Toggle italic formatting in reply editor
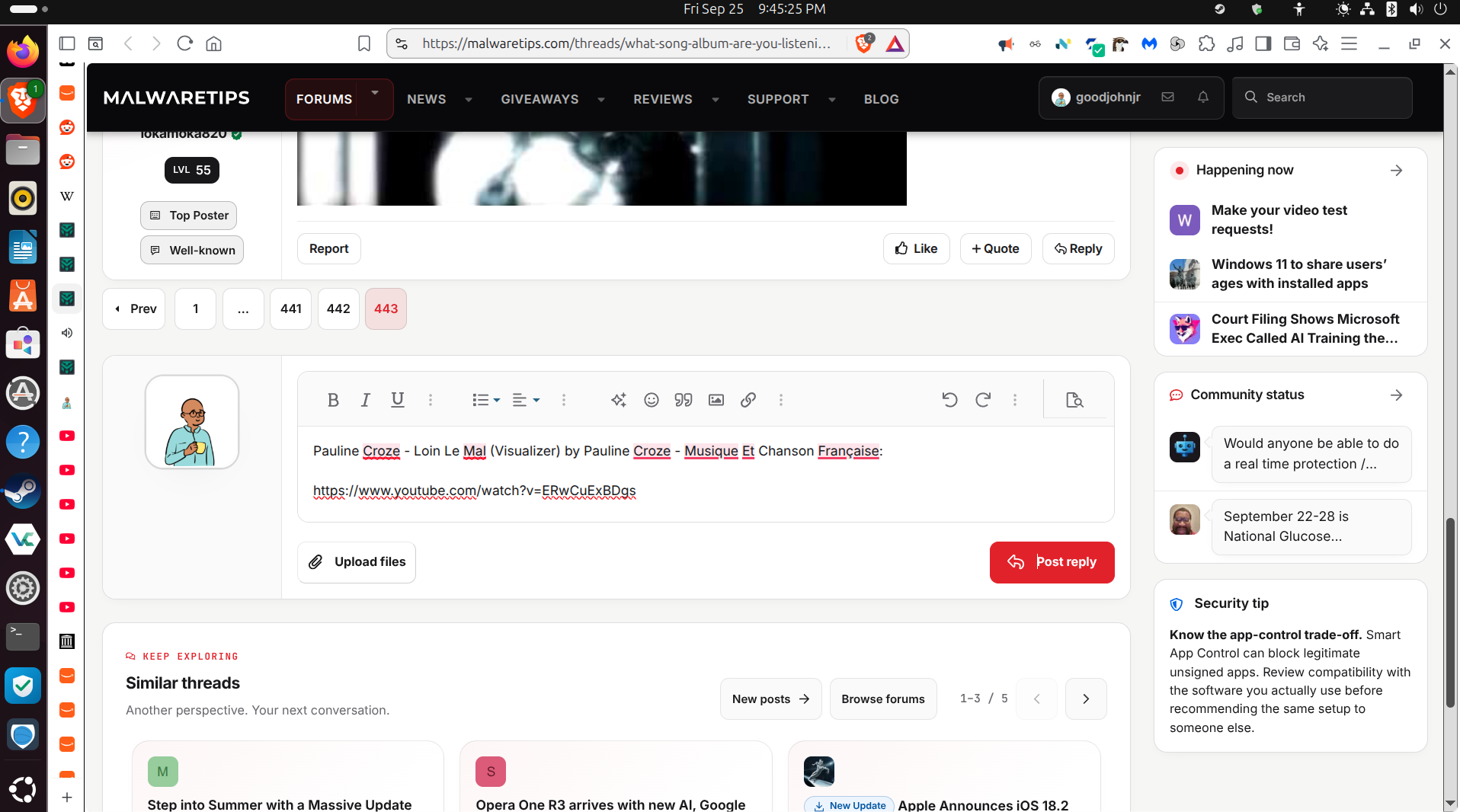The width and height of the screenshot is (1460, 812). click(x=366, y=400)
